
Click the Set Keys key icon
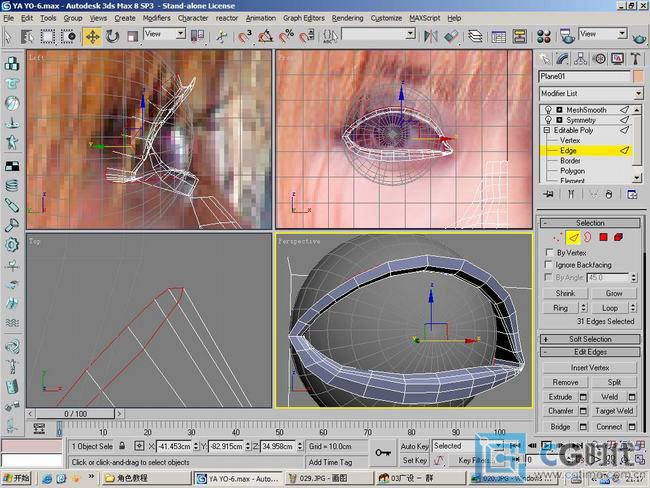[383, 453]
